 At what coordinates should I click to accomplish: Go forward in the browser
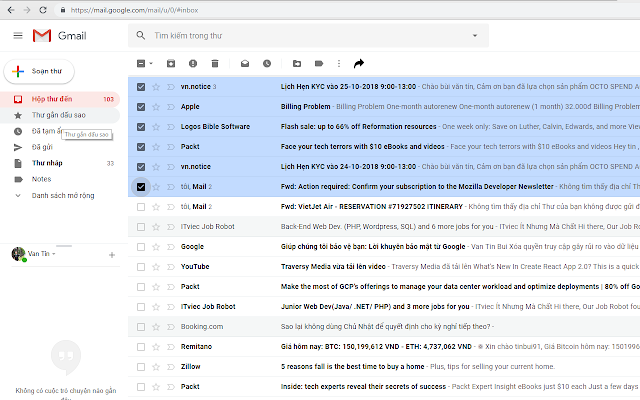click(x=27, y=10)
